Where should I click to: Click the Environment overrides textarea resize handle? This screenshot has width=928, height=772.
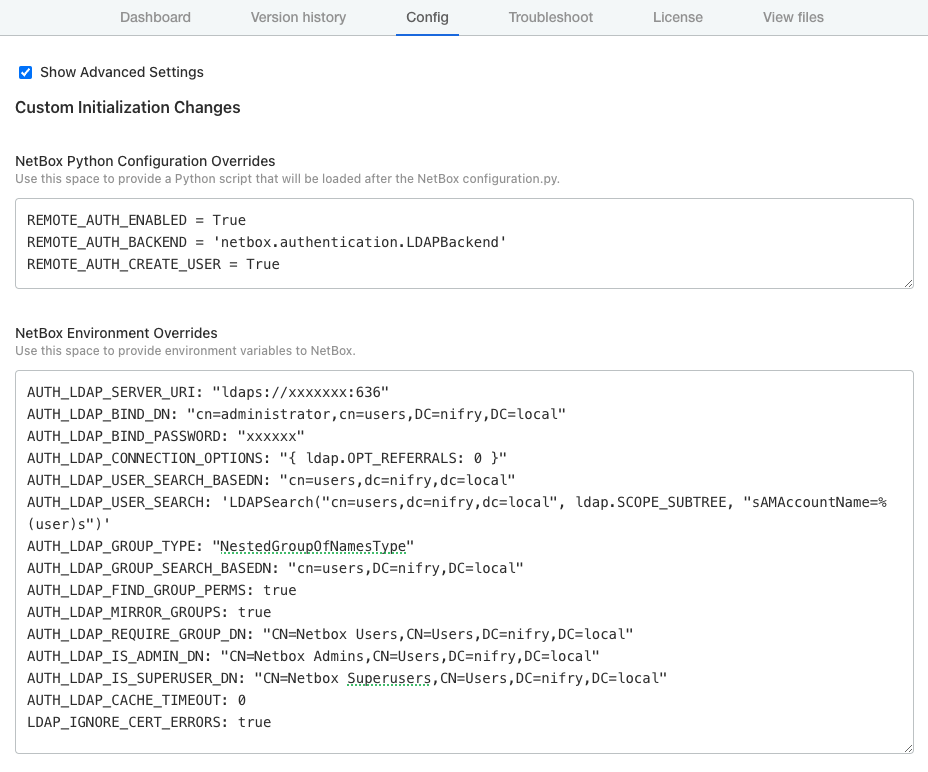click(908, 748)
